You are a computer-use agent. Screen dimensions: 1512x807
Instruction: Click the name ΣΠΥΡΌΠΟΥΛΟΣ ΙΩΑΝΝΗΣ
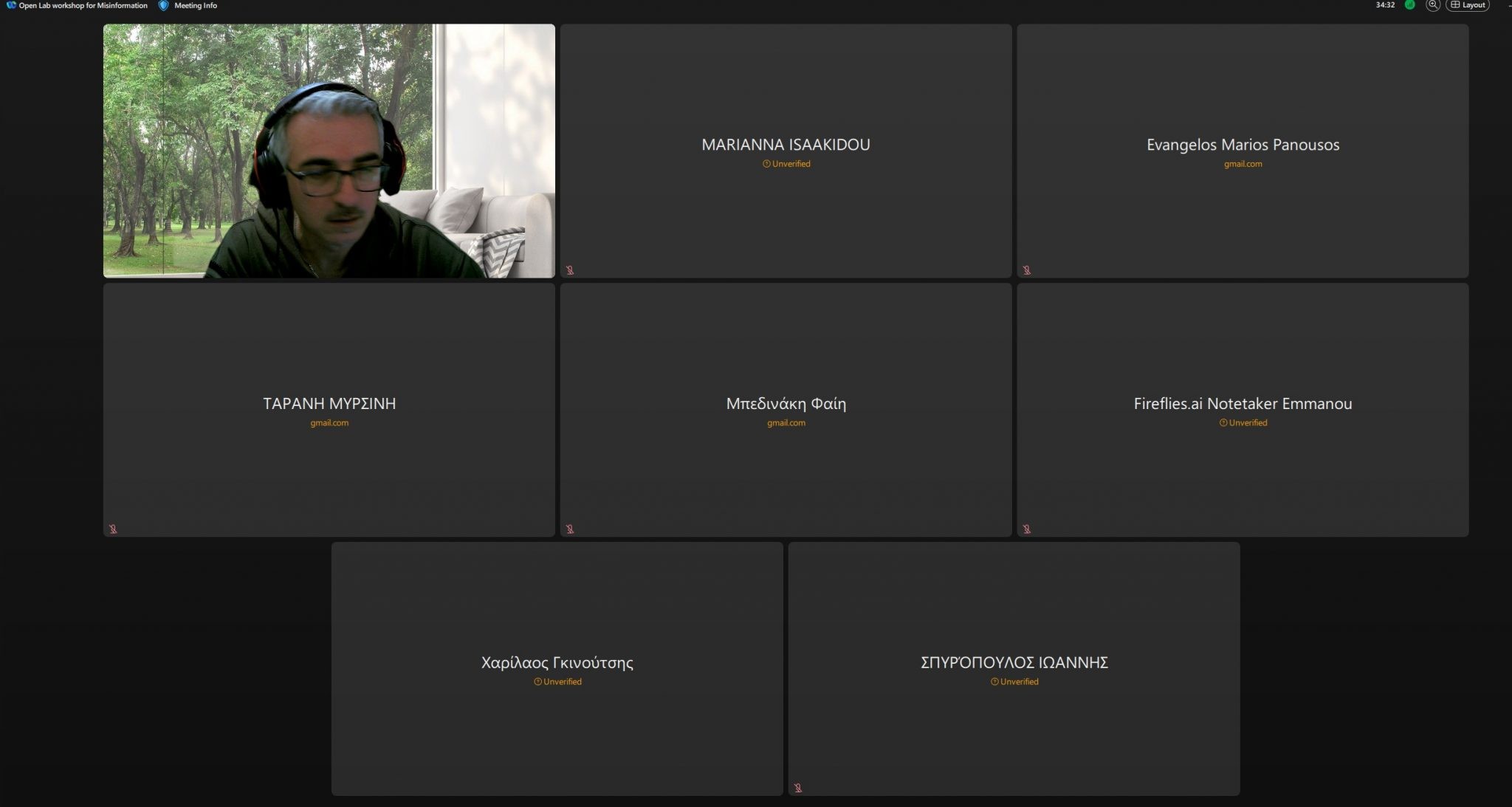coord(1014,662)
